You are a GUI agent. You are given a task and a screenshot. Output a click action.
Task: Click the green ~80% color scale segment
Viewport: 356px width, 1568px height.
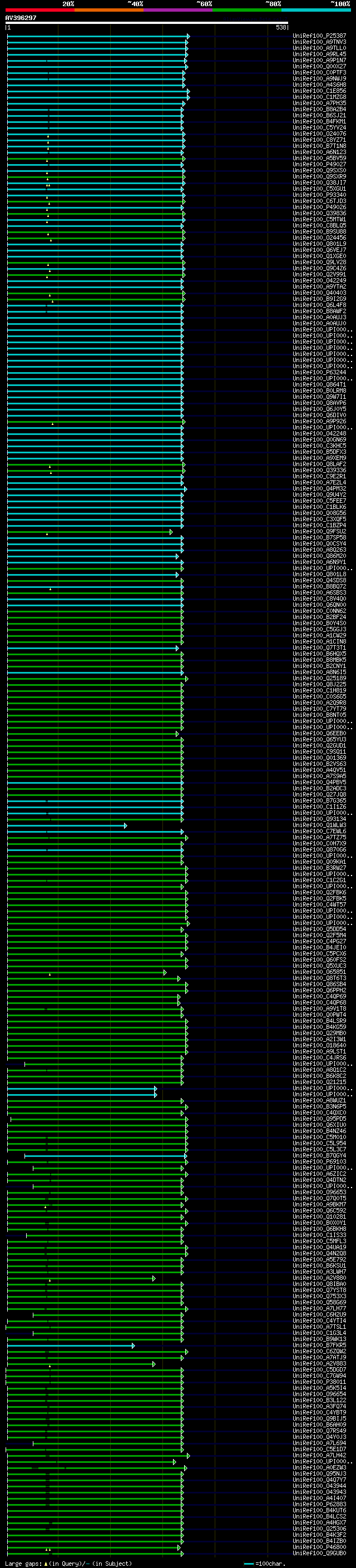tap(247, 10)
